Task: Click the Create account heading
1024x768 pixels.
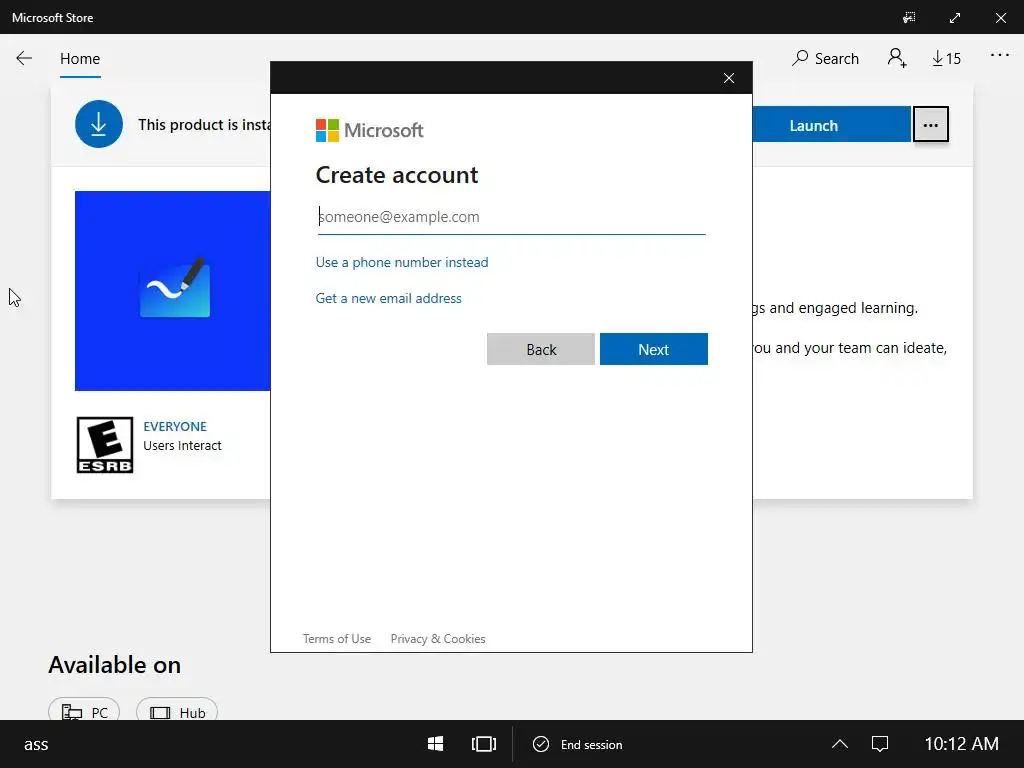Action: point(397,175)
